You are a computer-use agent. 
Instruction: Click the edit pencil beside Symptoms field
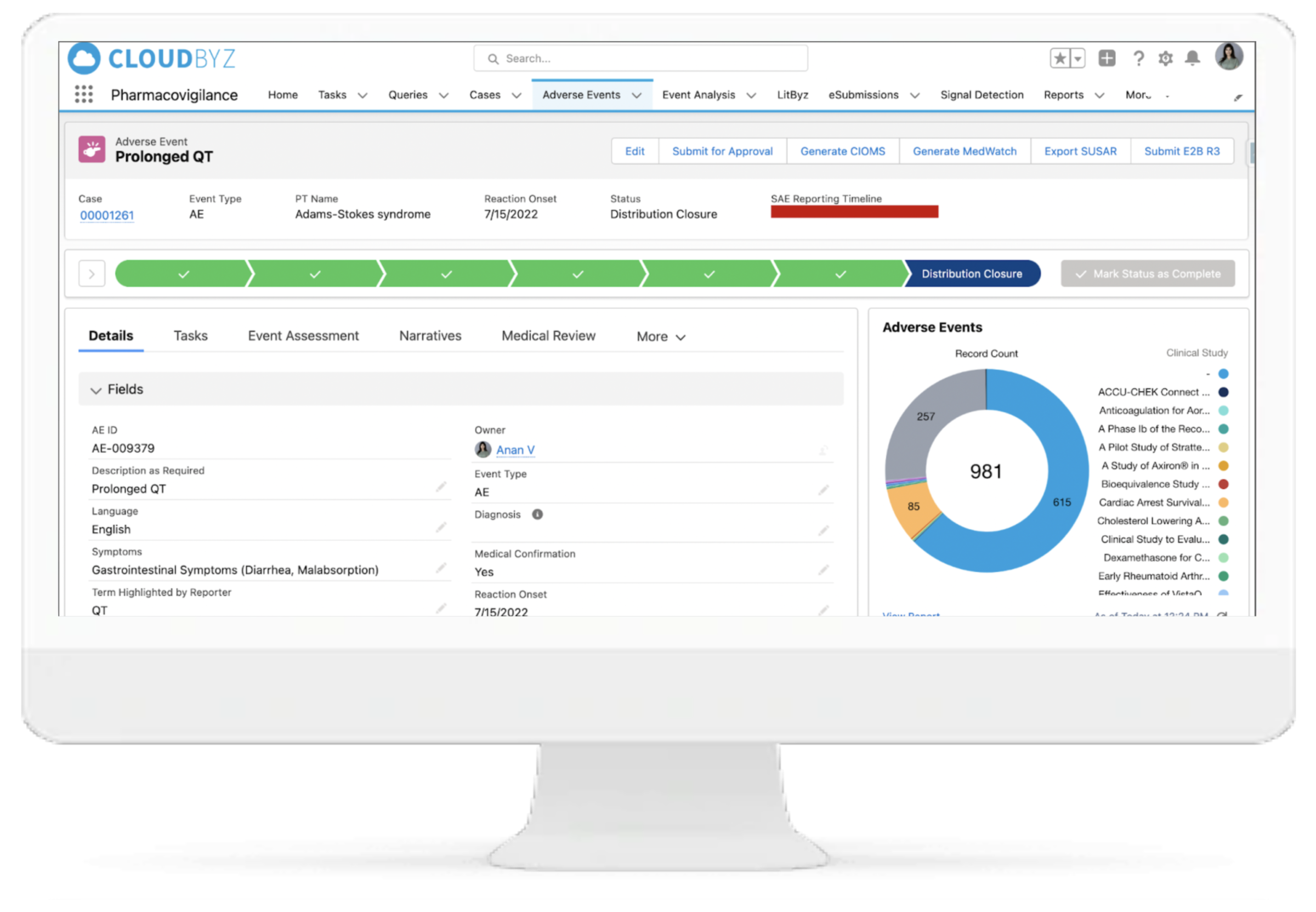pos(441,568)
